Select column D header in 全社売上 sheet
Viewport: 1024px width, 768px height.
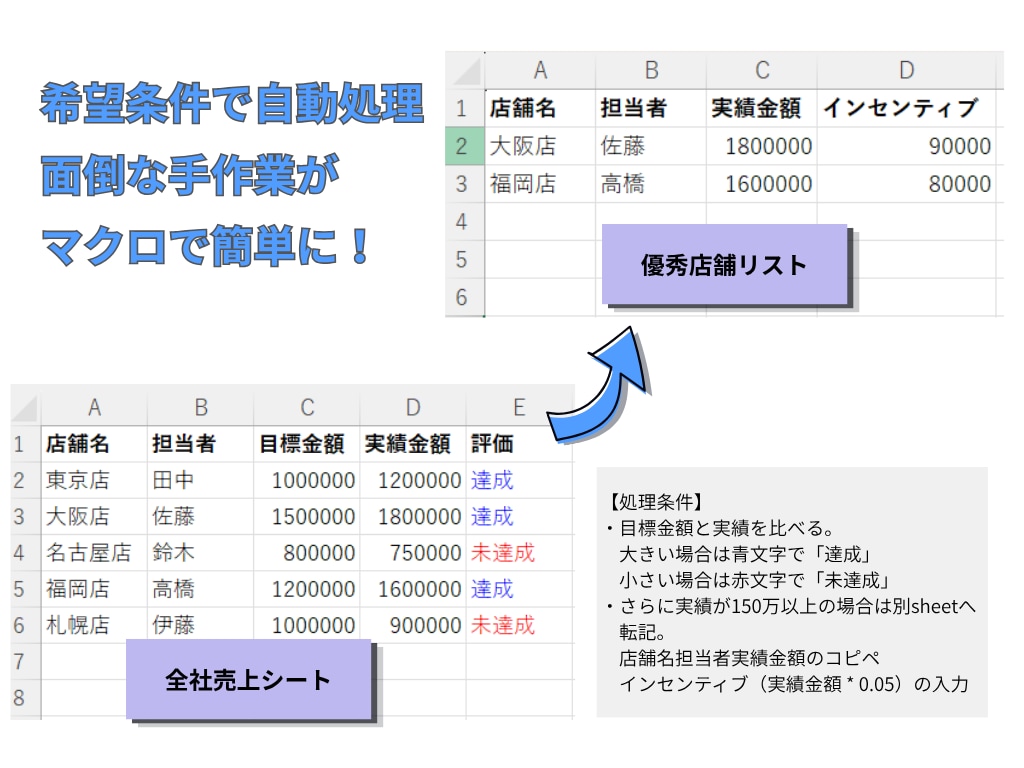413,408
